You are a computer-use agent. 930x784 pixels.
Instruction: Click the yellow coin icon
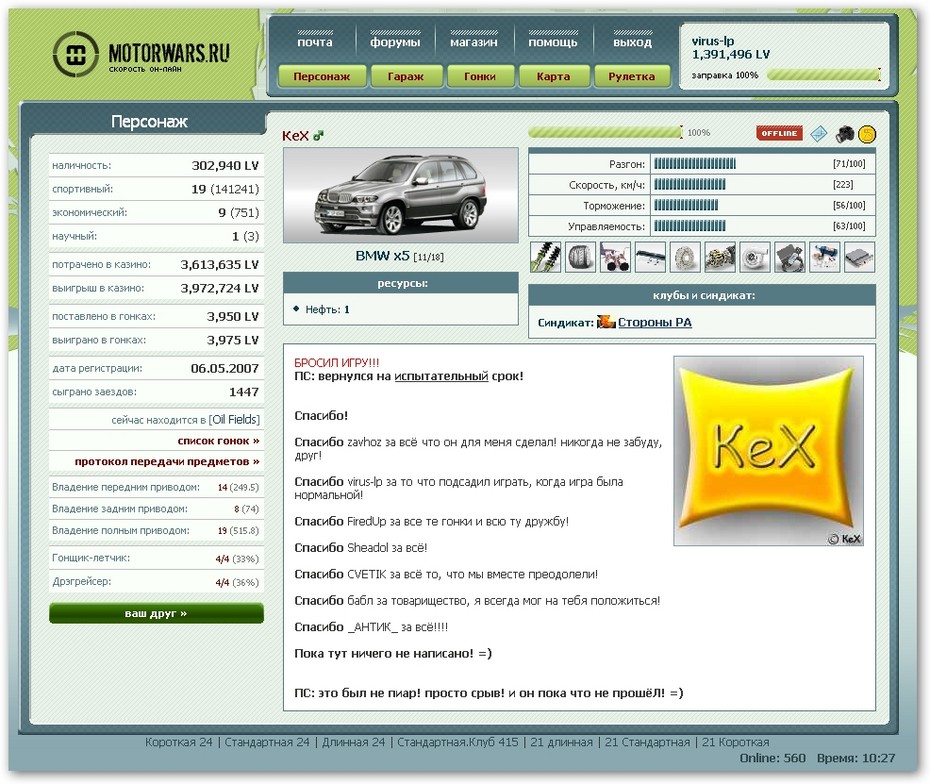click(x=867, y=133)
